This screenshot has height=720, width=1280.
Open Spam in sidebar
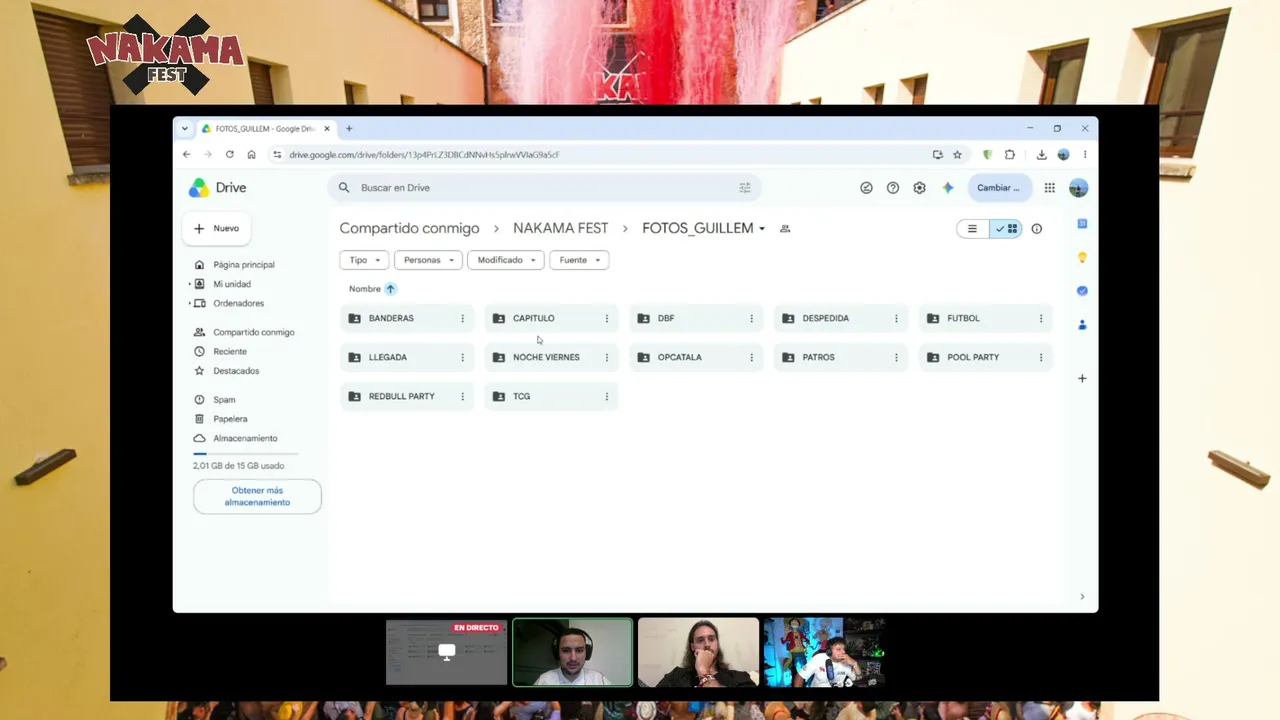tap(224, 400)
